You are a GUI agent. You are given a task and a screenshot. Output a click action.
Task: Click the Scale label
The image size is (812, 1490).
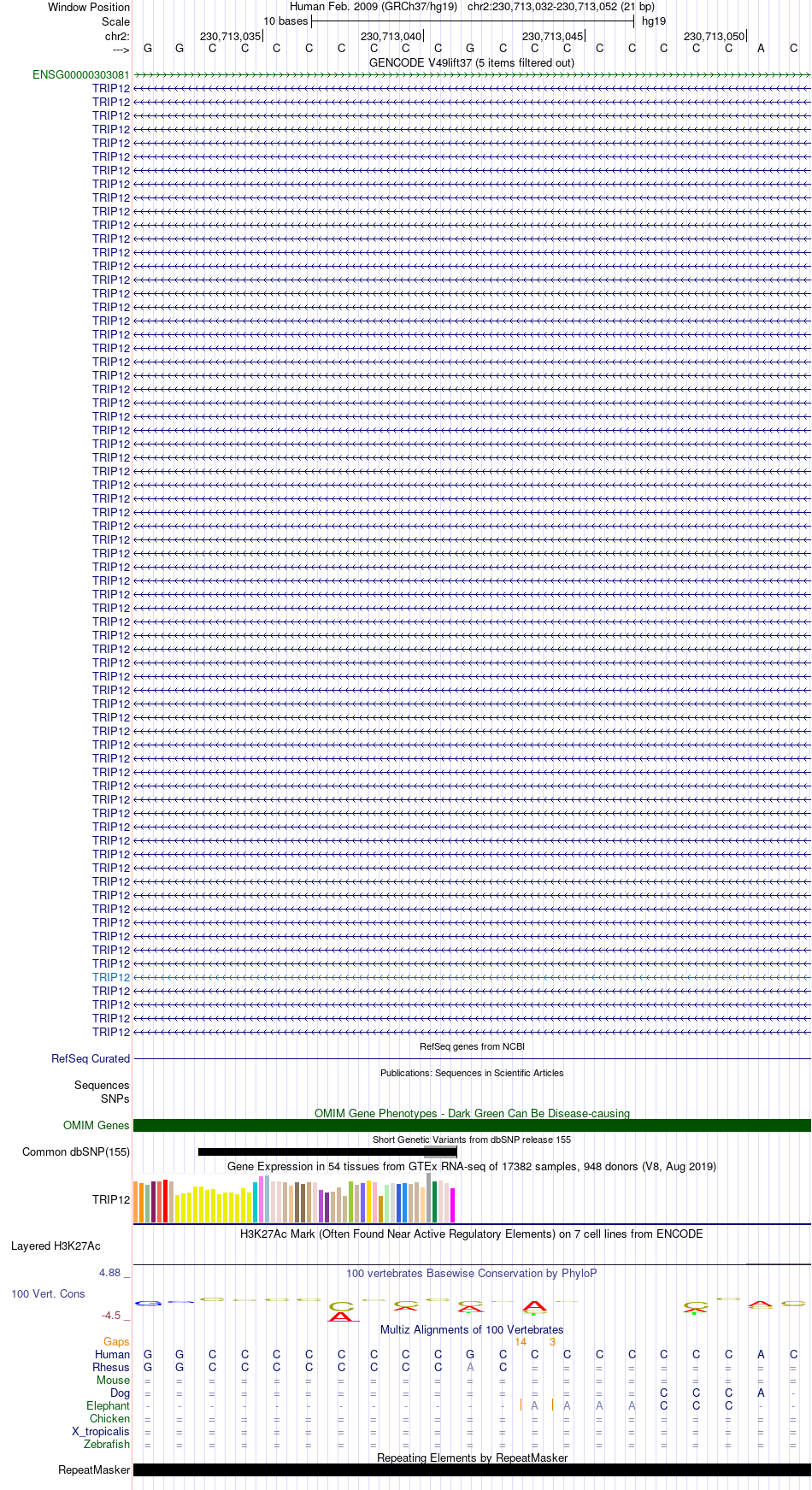(x=116, y=22)
